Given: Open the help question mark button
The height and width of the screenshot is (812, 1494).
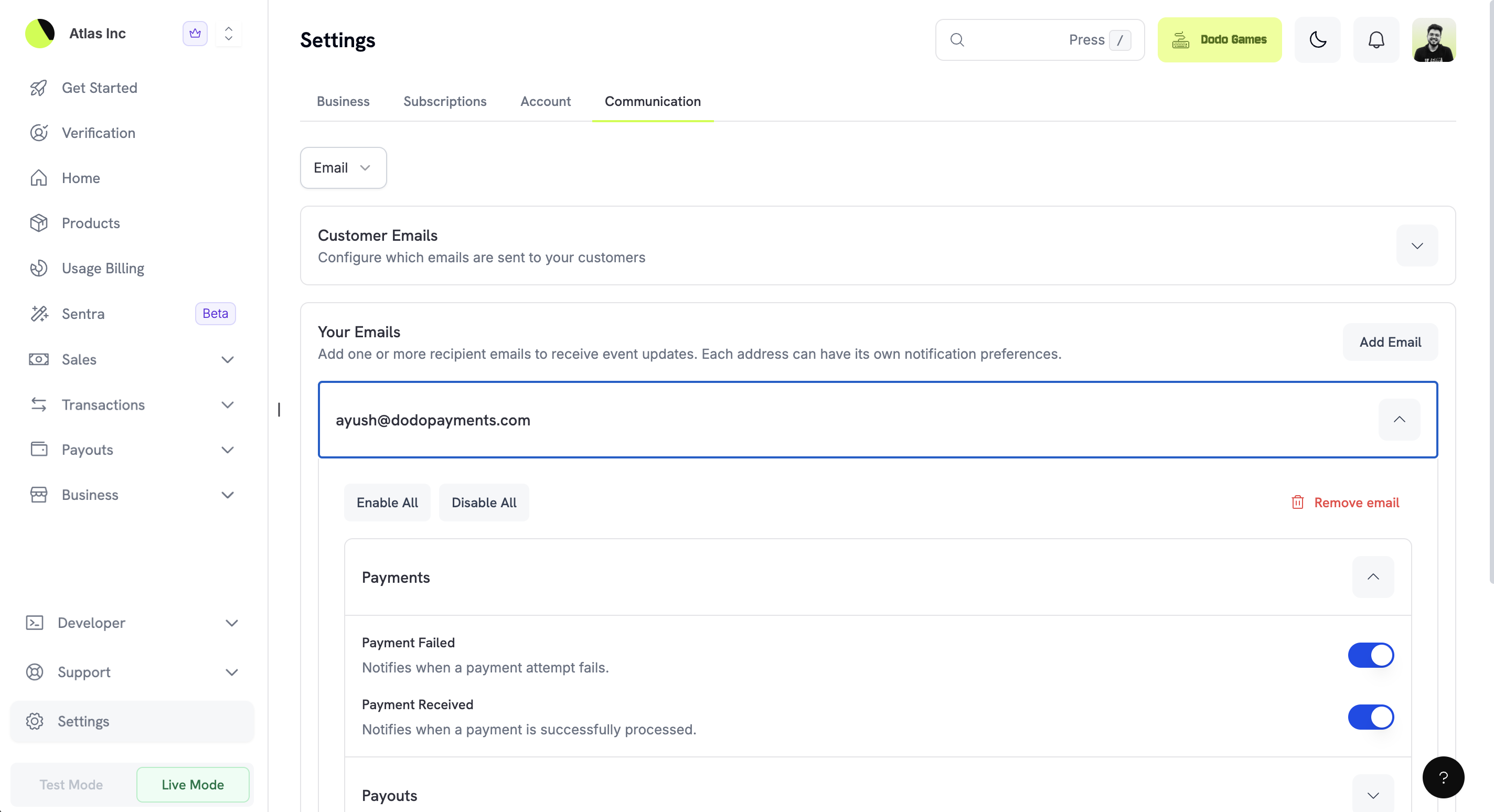Looking at the screenshot, I should [1443, 777].
